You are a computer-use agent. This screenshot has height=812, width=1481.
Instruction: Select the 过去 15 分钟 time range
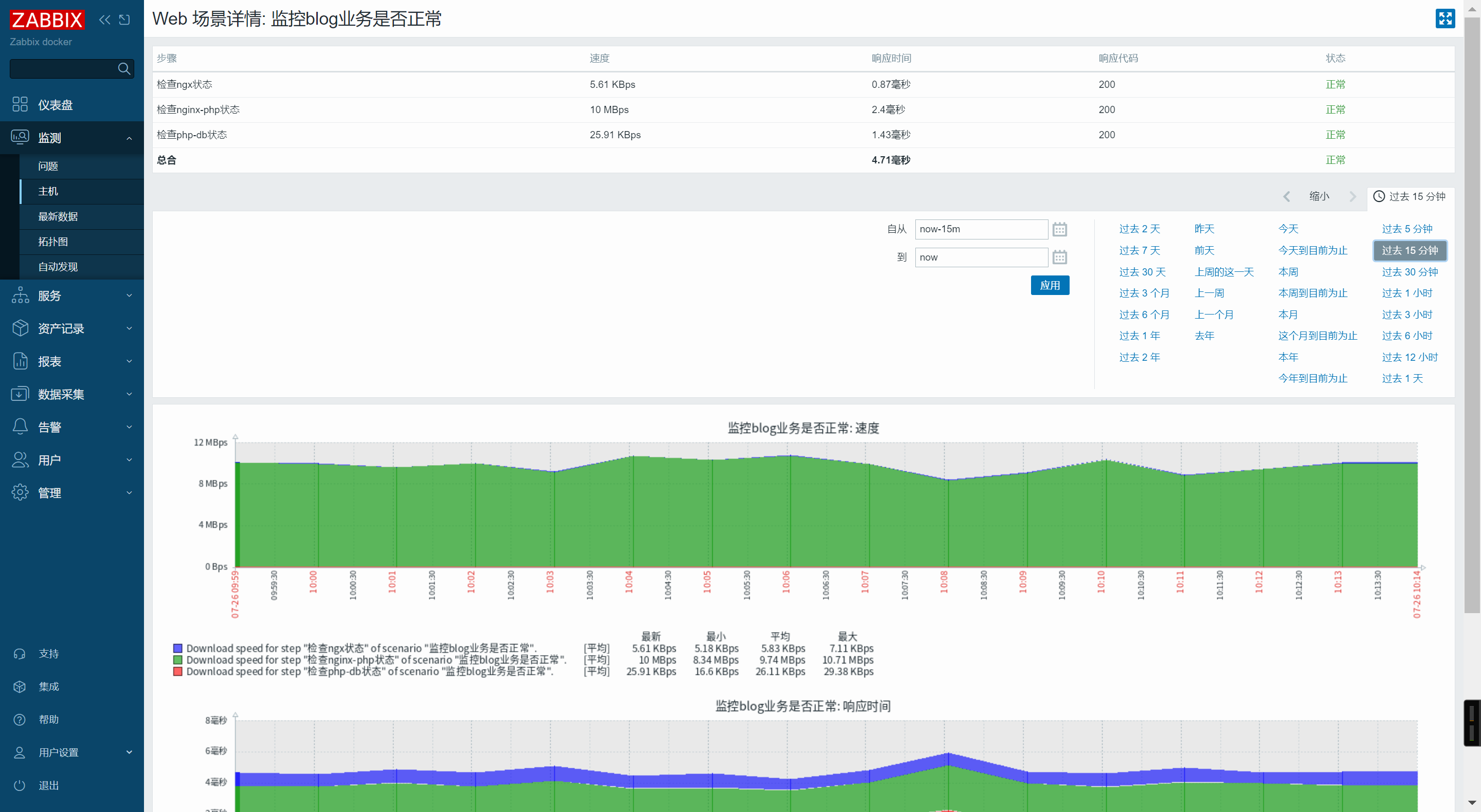[x=1410, y=251]
